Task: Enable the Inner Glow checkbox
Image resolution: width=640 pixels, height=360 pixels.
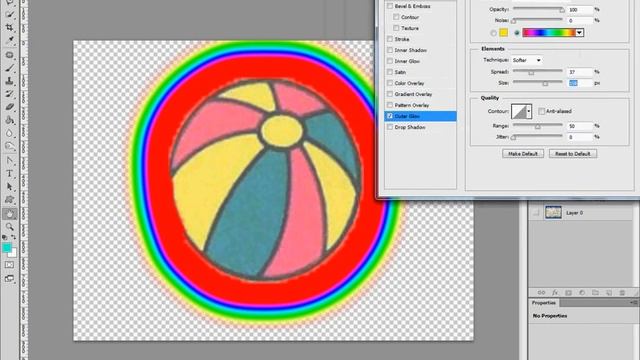Action: [x=390, y=61]
